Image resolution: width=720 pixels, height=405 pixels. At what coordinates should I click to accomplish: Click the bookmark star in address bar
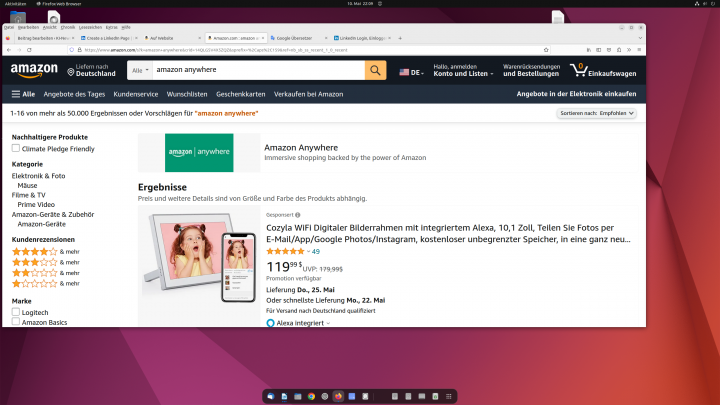click(546, 50)
